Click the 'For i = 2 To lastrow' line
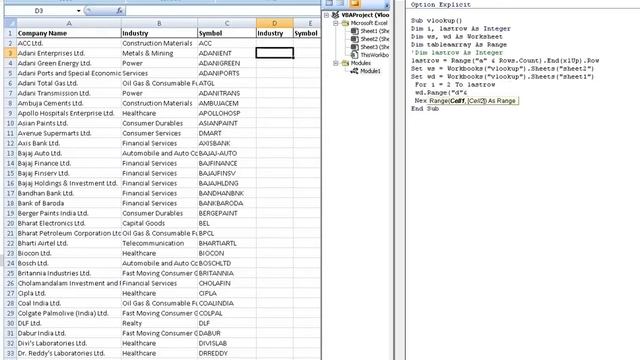Image resolution: width=640 pixels, height=360 pixels. (455, 84)
